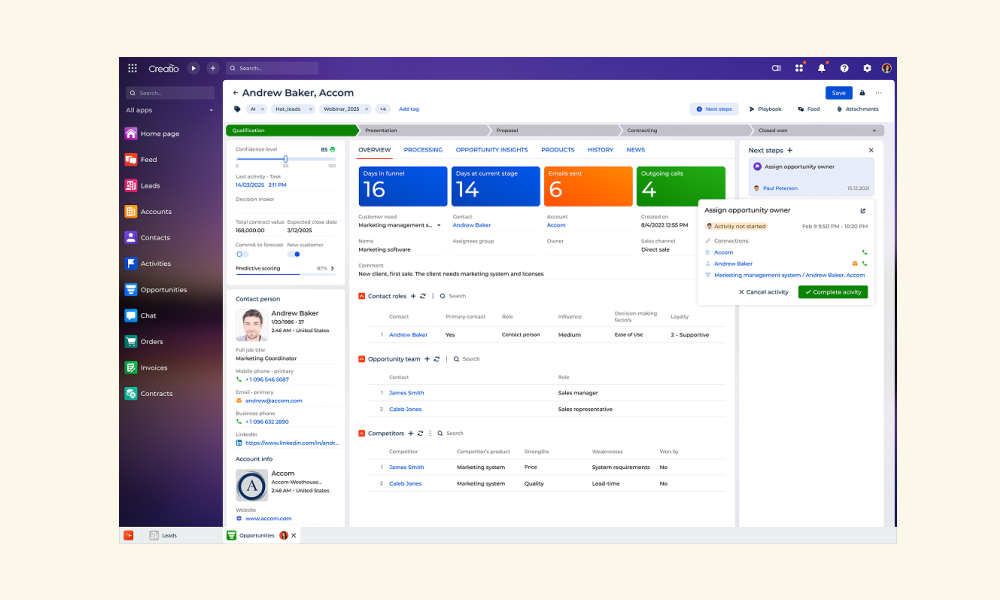This screenshot has width=1000, height=600.
Task: Click the sidebar search field
Action: (x=170, y=93)
